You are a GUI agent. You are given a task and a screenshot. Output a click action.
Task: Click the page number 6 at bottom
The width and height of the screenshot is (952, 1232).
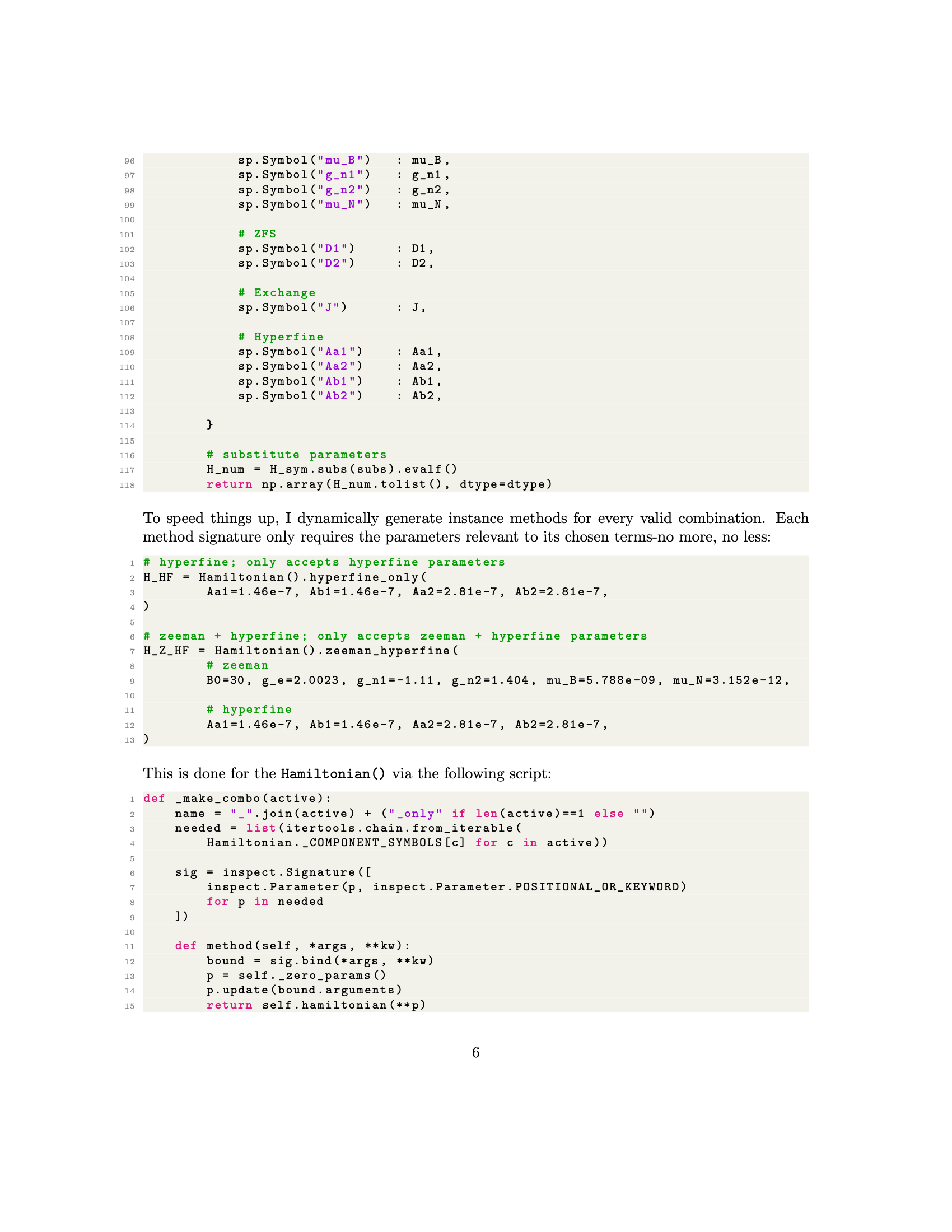pyautogui.click(x=475, y=1052)
